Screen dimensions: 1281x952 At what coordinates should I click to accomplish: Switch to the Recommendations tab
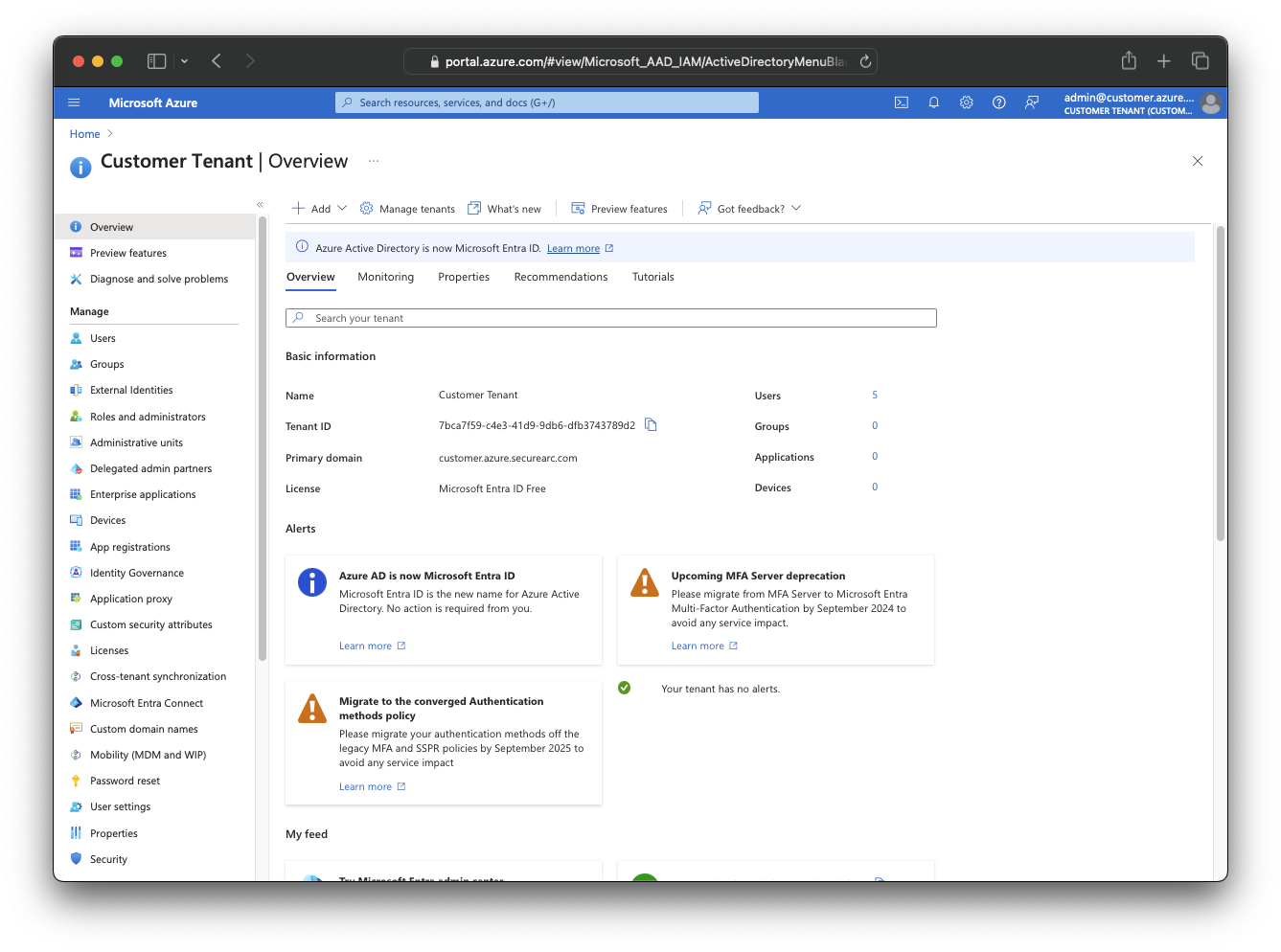(x=560, y=277)
